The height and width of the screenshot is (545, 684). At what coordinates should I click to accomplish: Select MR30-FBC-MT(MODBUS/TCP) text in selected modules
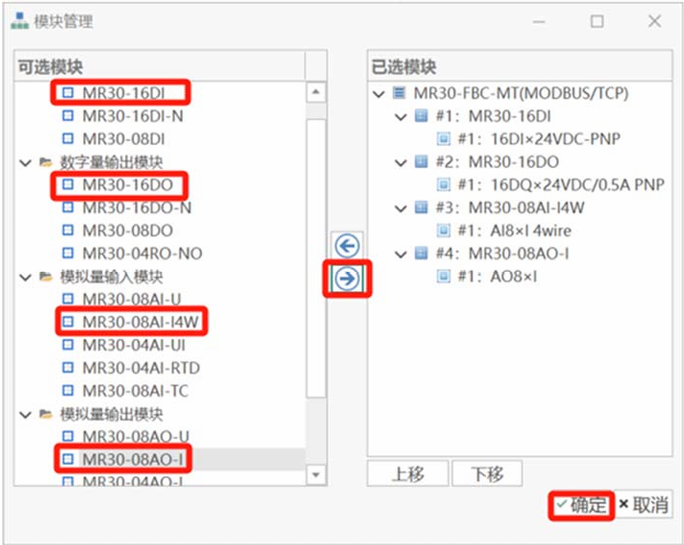click(x=521, y=93)
